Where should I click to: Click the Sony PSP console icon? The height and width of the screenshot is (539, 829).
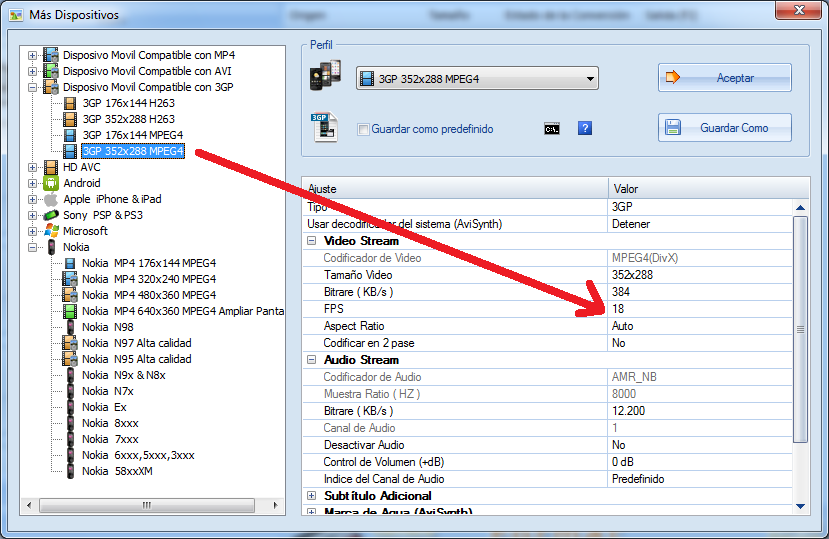[x=51, y=215]
